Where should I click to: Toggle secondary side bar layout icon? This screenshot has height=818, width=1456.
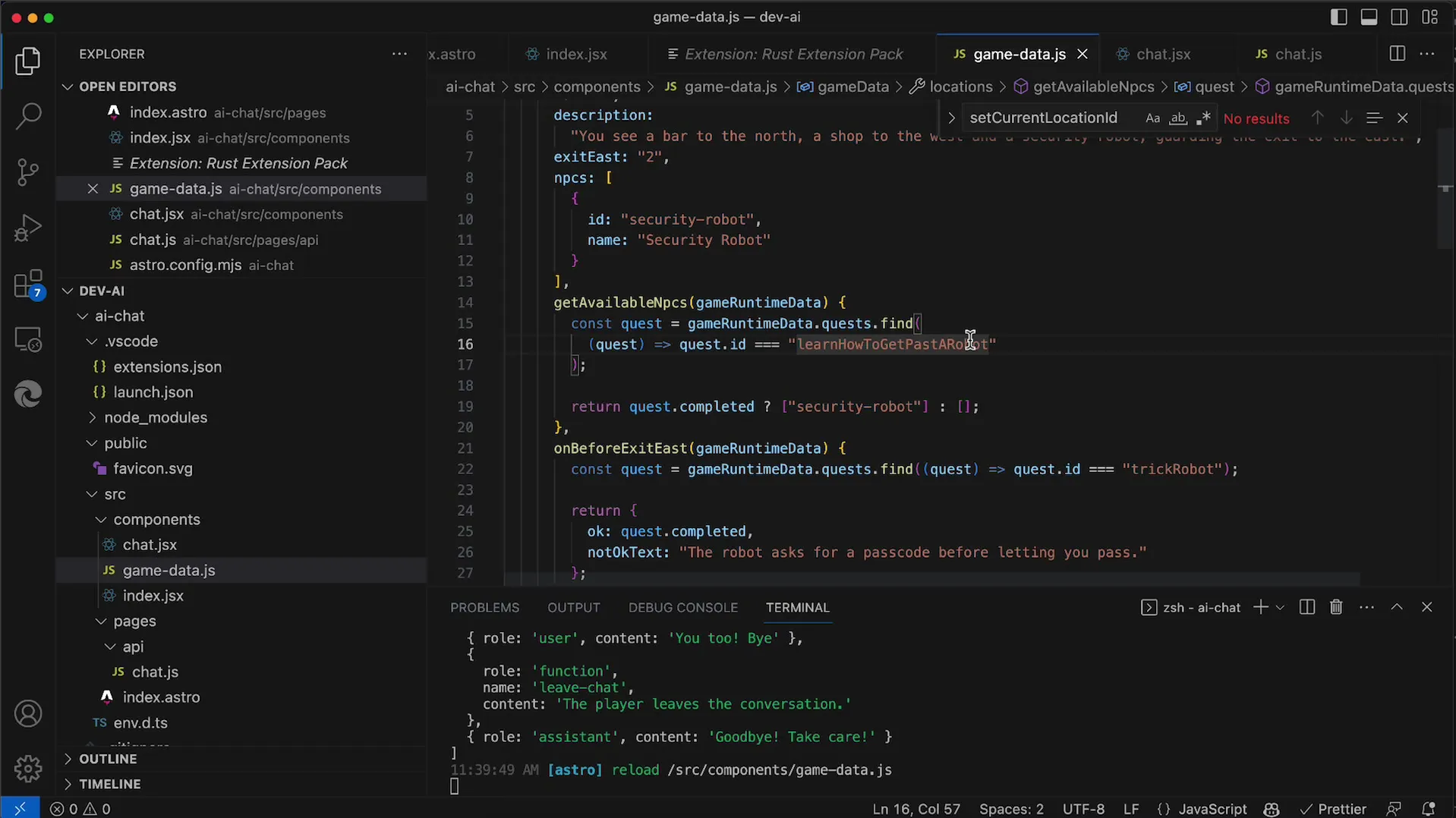point(1399,17)
